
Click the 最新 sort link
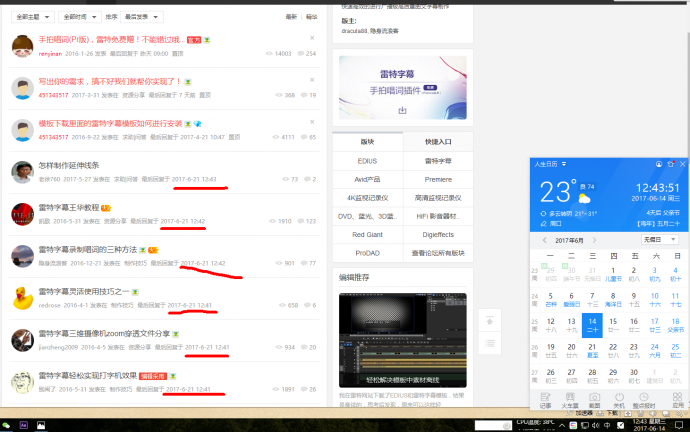291,17
